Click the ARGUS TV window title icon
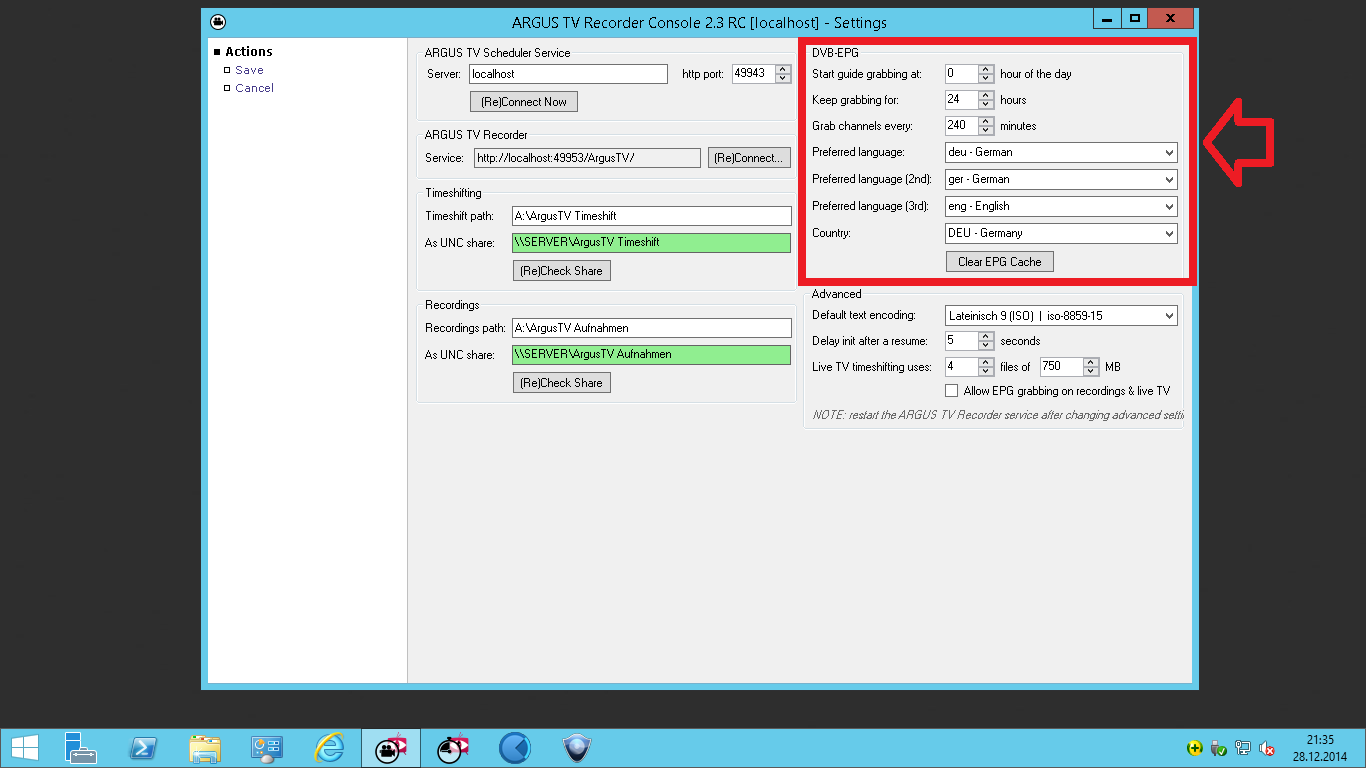1366x768 pixels. (218, 21)
